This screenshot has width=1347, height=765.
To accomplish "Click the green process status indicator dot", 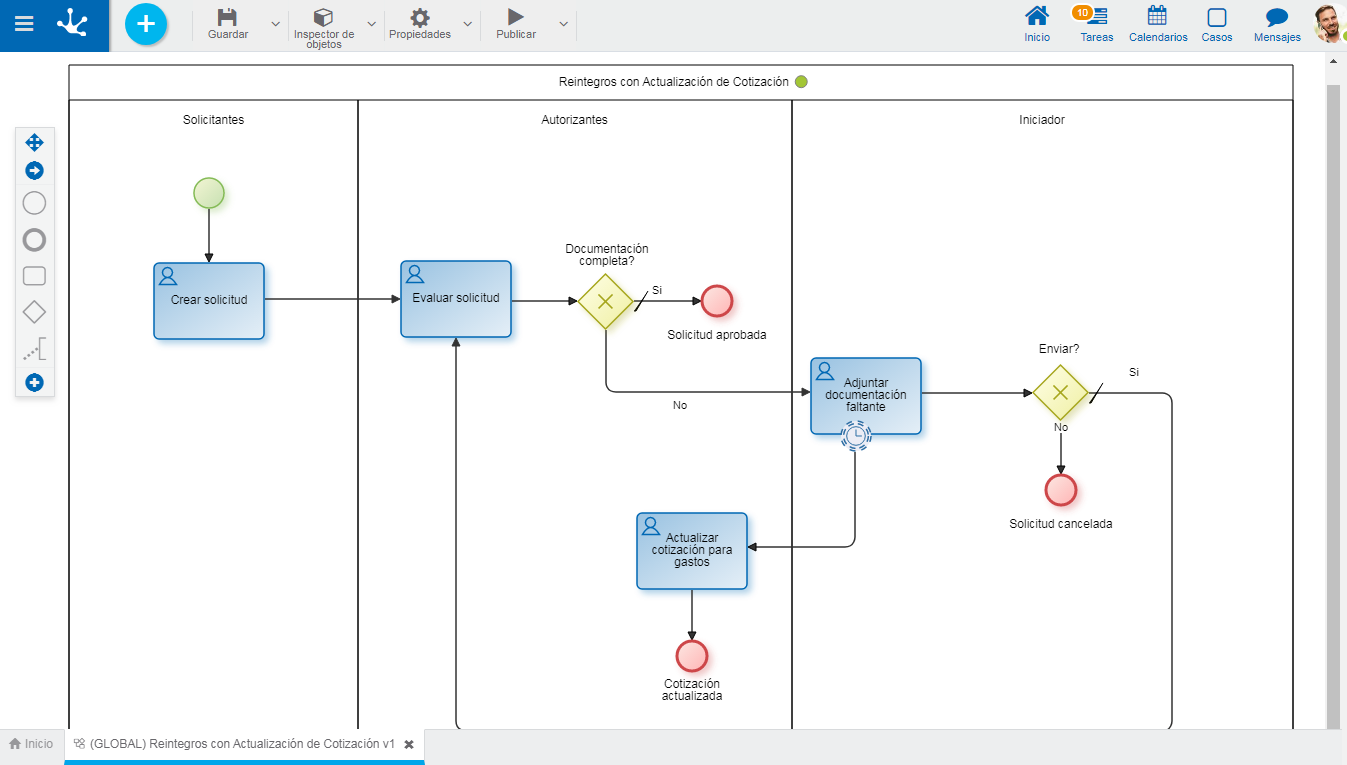I will click(x=801, y=82).
